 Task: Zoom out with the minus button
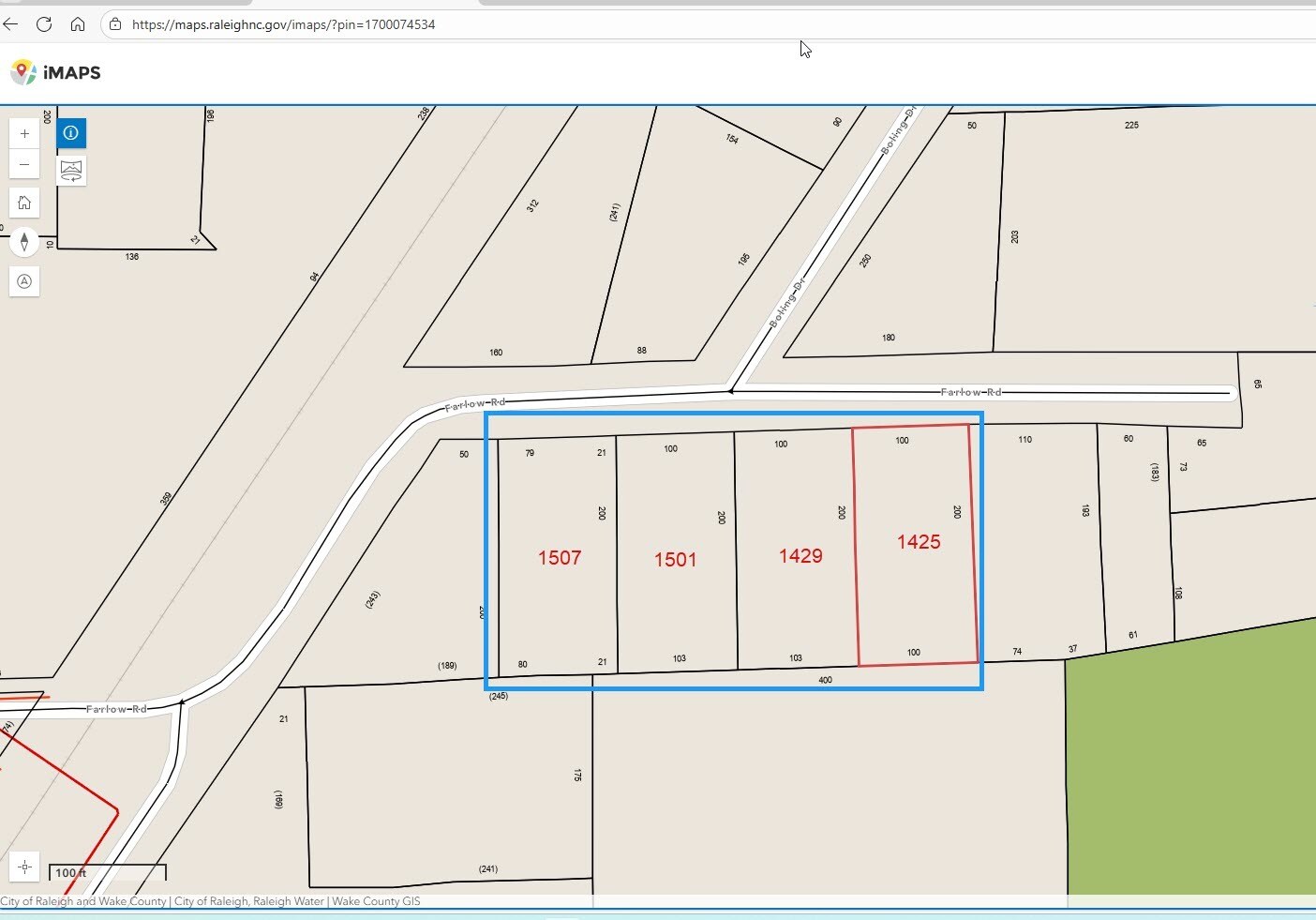pos(24,165)
